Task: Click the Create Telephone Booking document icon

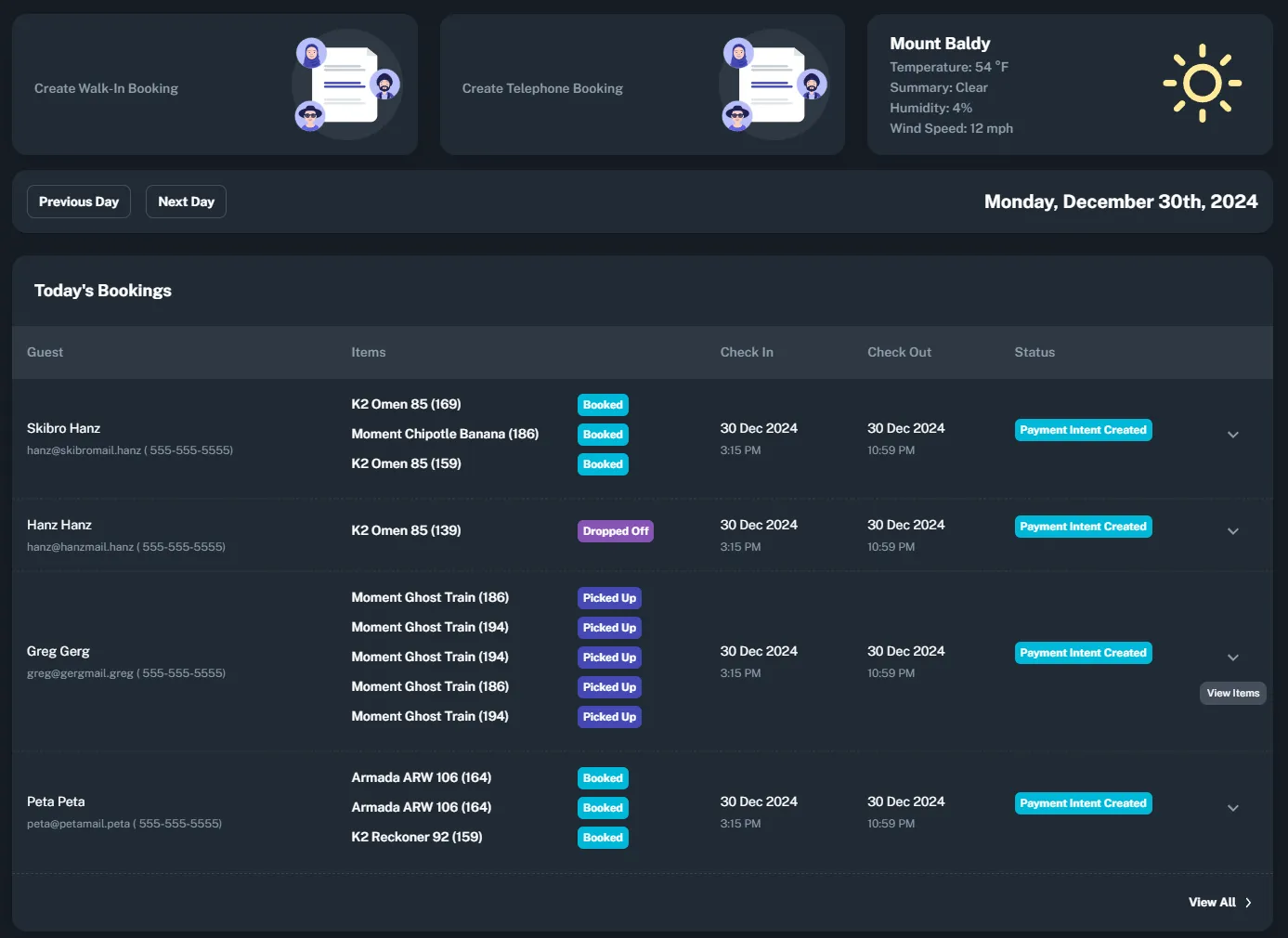Action: (x=774, y=85)
